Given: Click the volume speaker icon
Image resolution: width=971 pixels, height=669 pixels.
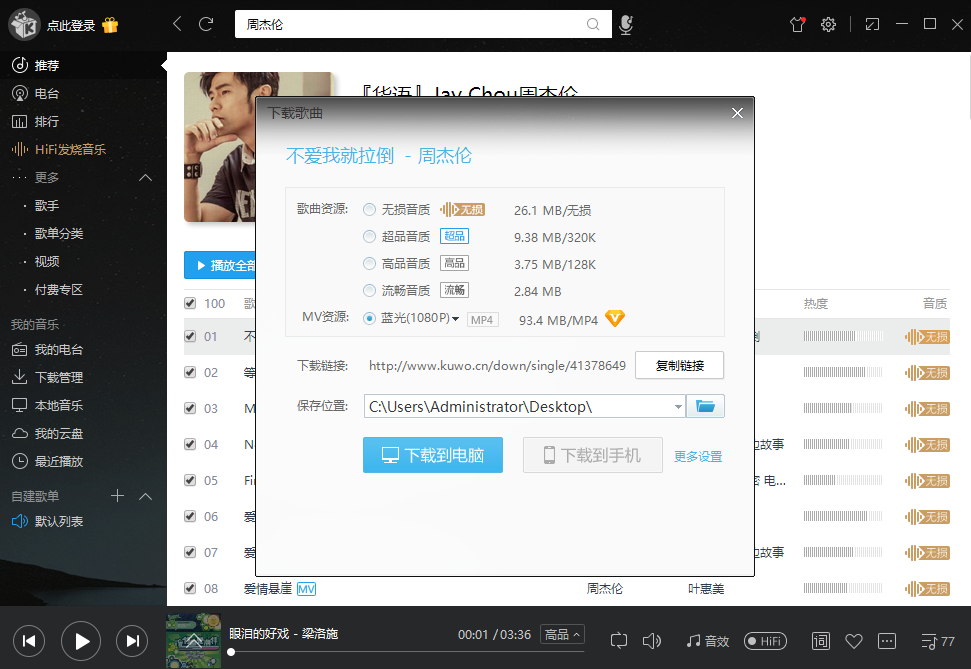Looking at the screenshot, I should (651, 641).
